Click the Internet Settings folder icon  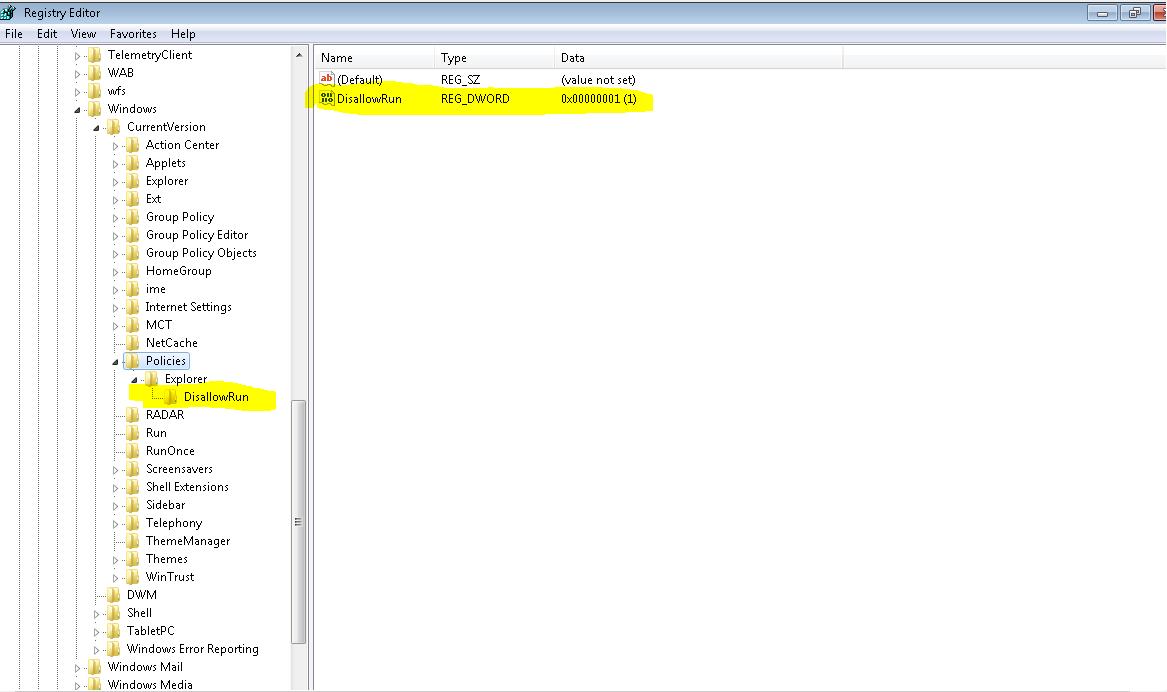132,307
